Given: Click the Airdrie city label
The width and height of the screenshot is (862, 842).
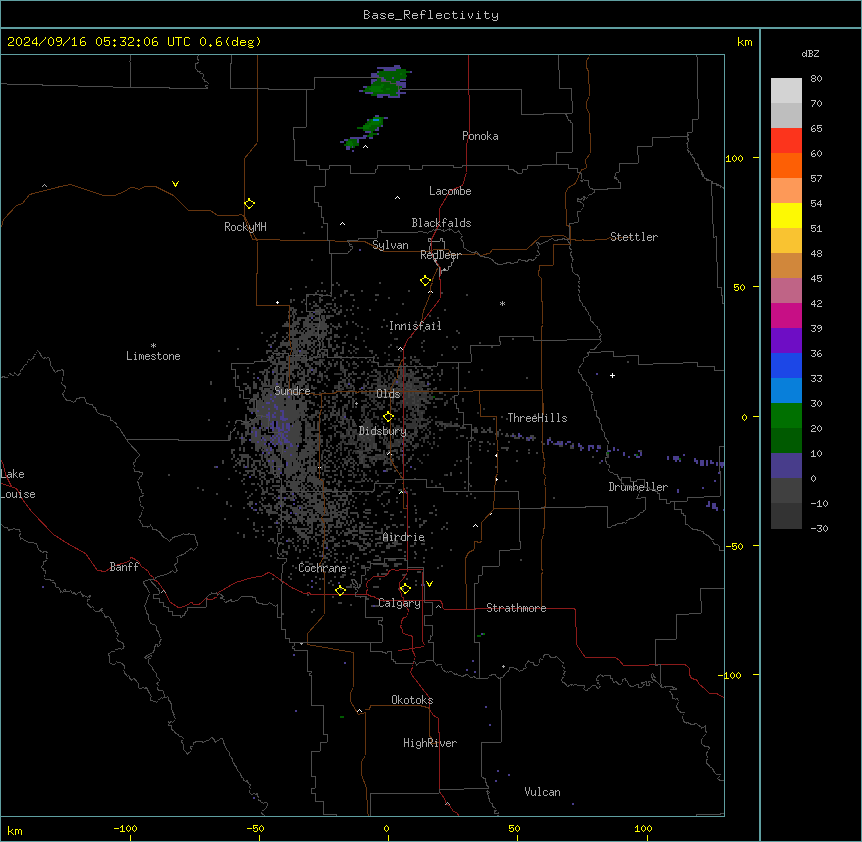Looking at the screenshot, I should [x=404, y=537].
